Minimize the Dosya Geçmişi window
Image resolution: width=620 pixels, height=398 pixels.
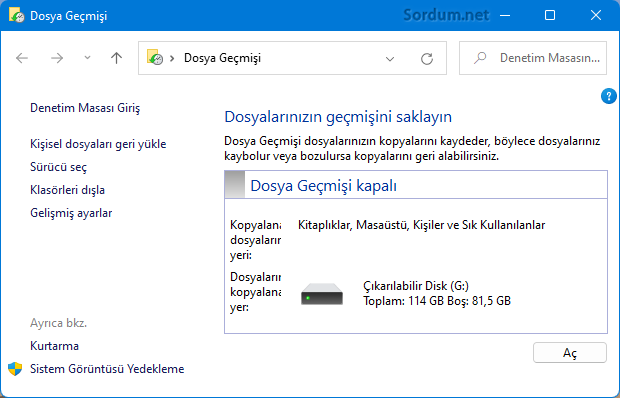point(505,15)
